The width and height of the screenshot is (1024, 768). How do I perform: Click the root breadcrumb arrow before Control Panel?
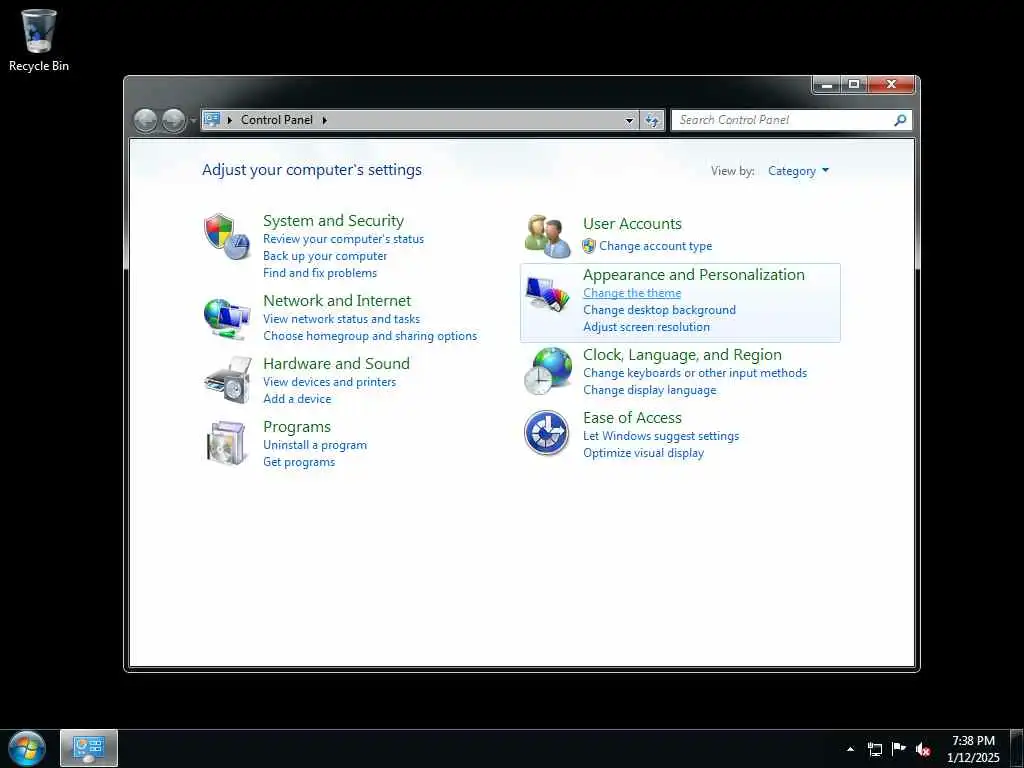point(230,120)
